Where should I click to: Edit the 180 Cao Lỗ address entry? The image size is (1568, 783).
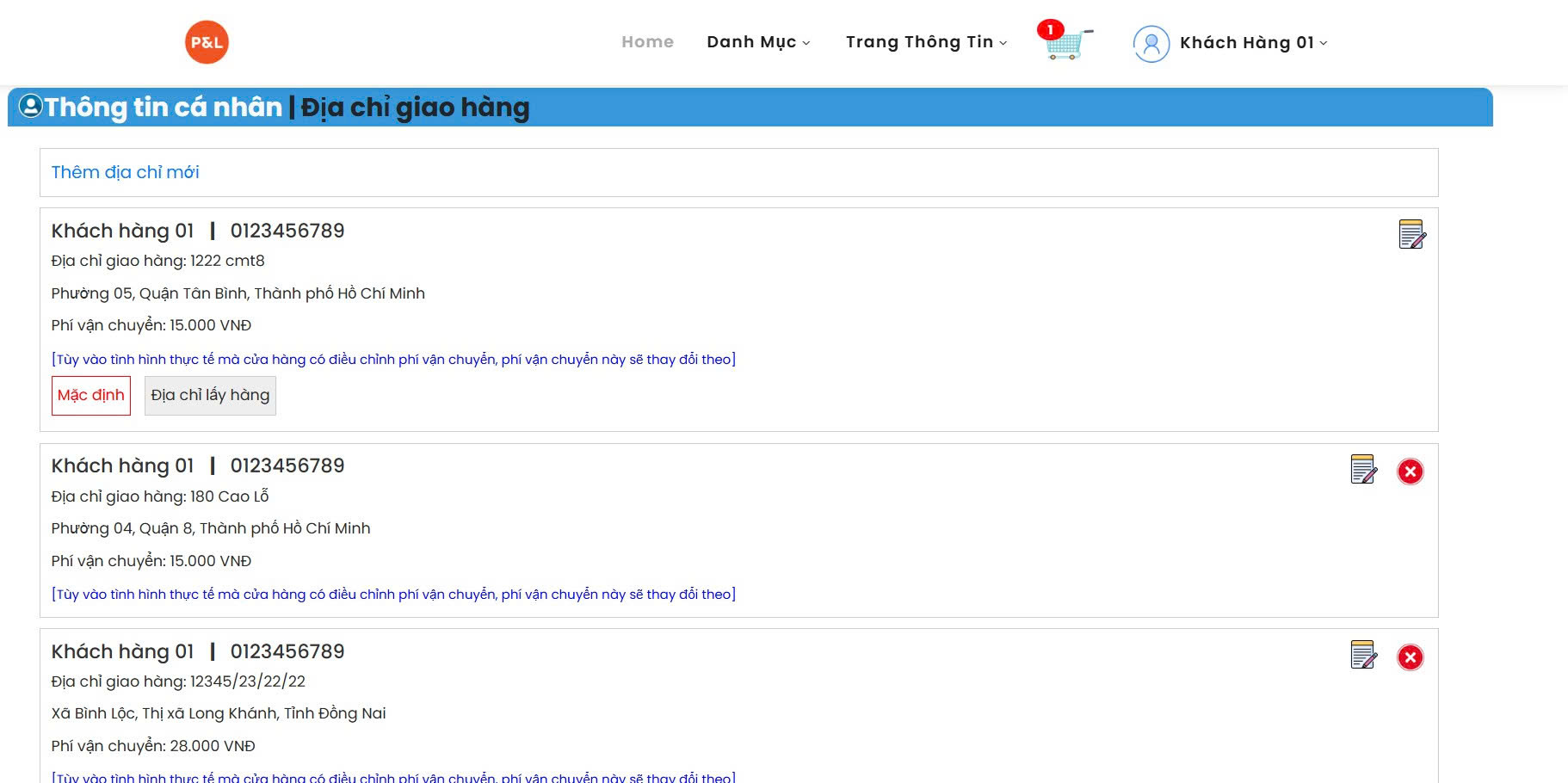point(1364,471)
